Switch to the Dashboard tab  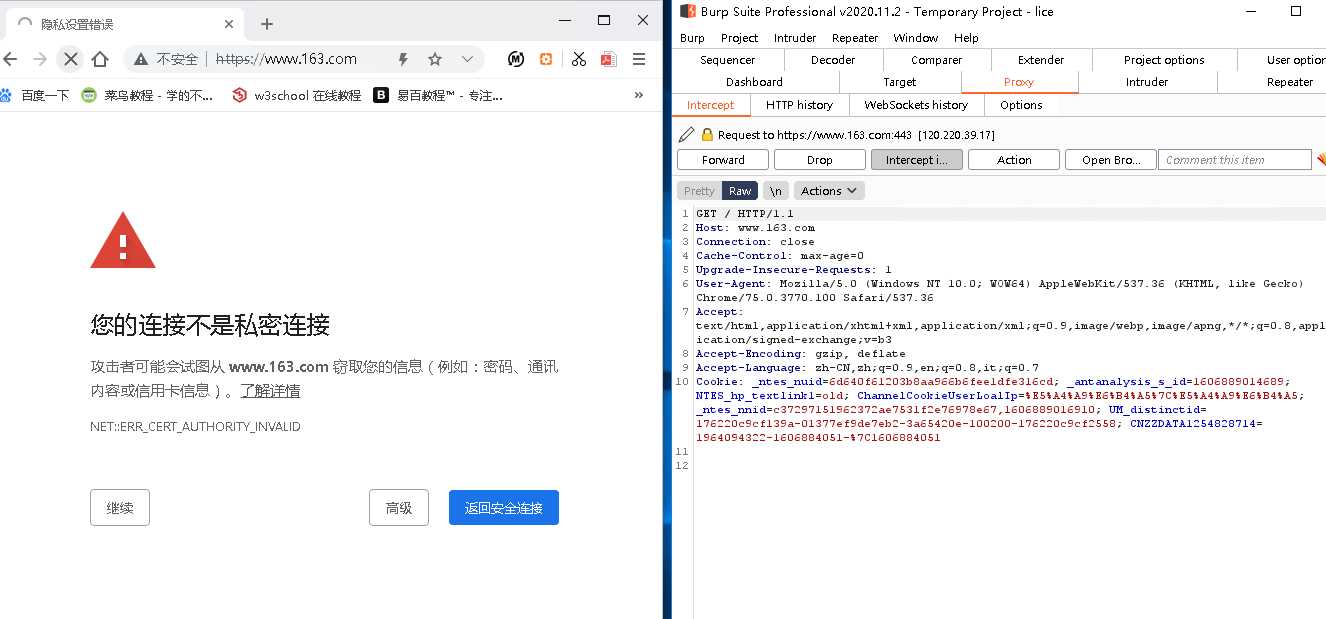[755, 82]
